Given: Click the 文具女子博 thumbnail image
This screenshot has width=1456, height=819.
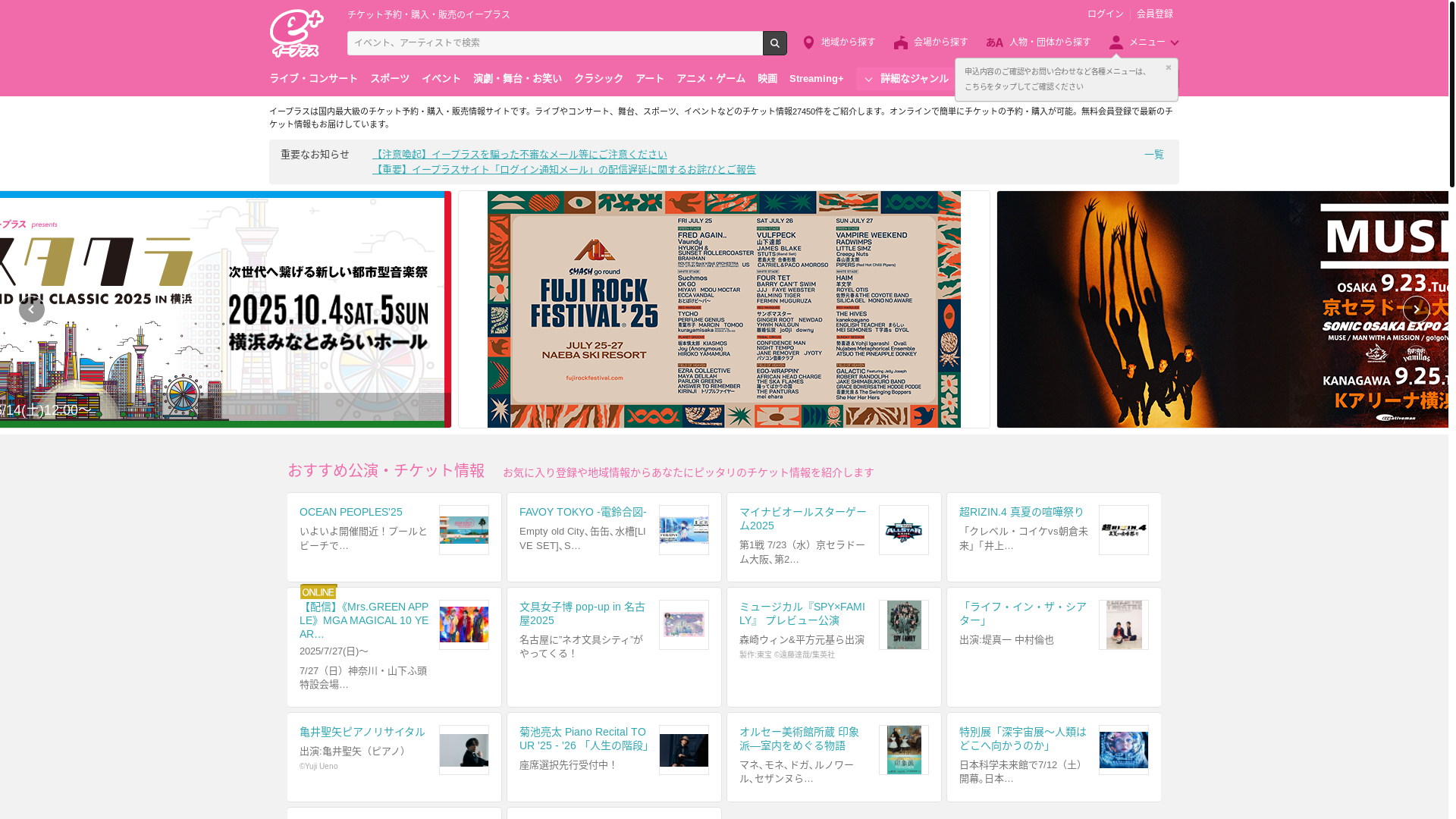Looking at the screenshot, I should click(684, 625).
